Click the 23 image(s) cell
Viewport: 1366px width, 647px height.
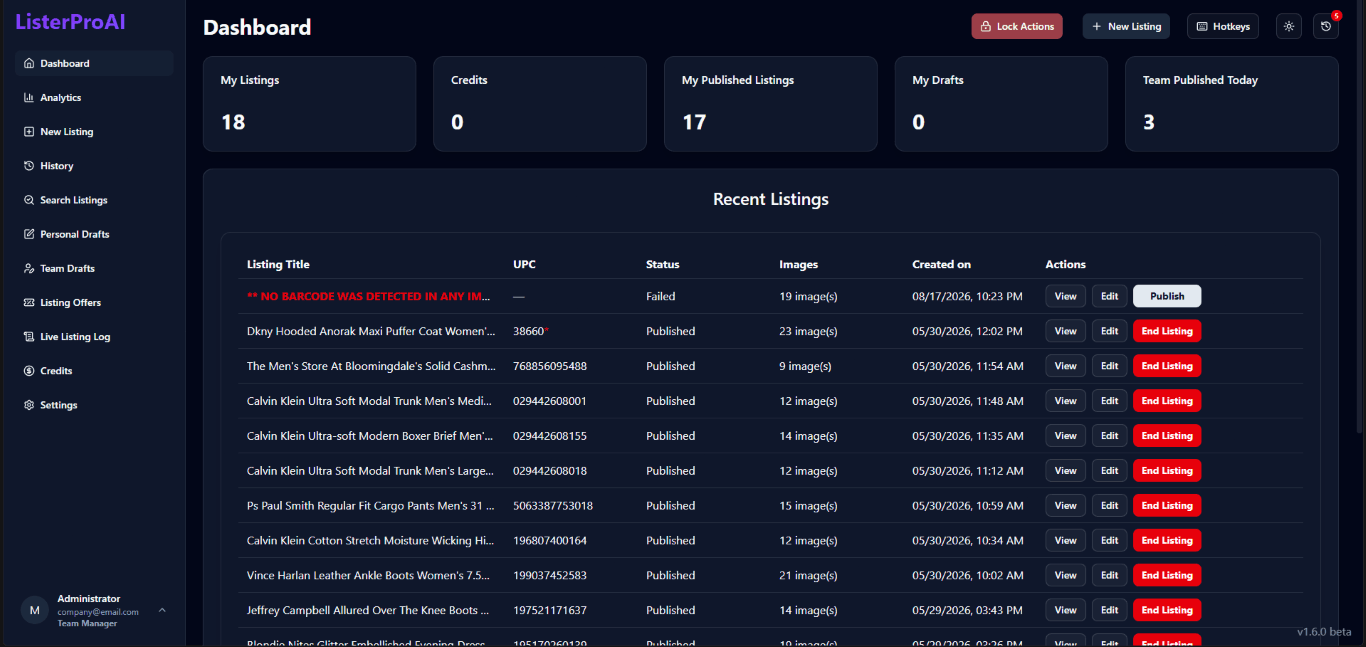pyautogui.click(x=808, y=331)
